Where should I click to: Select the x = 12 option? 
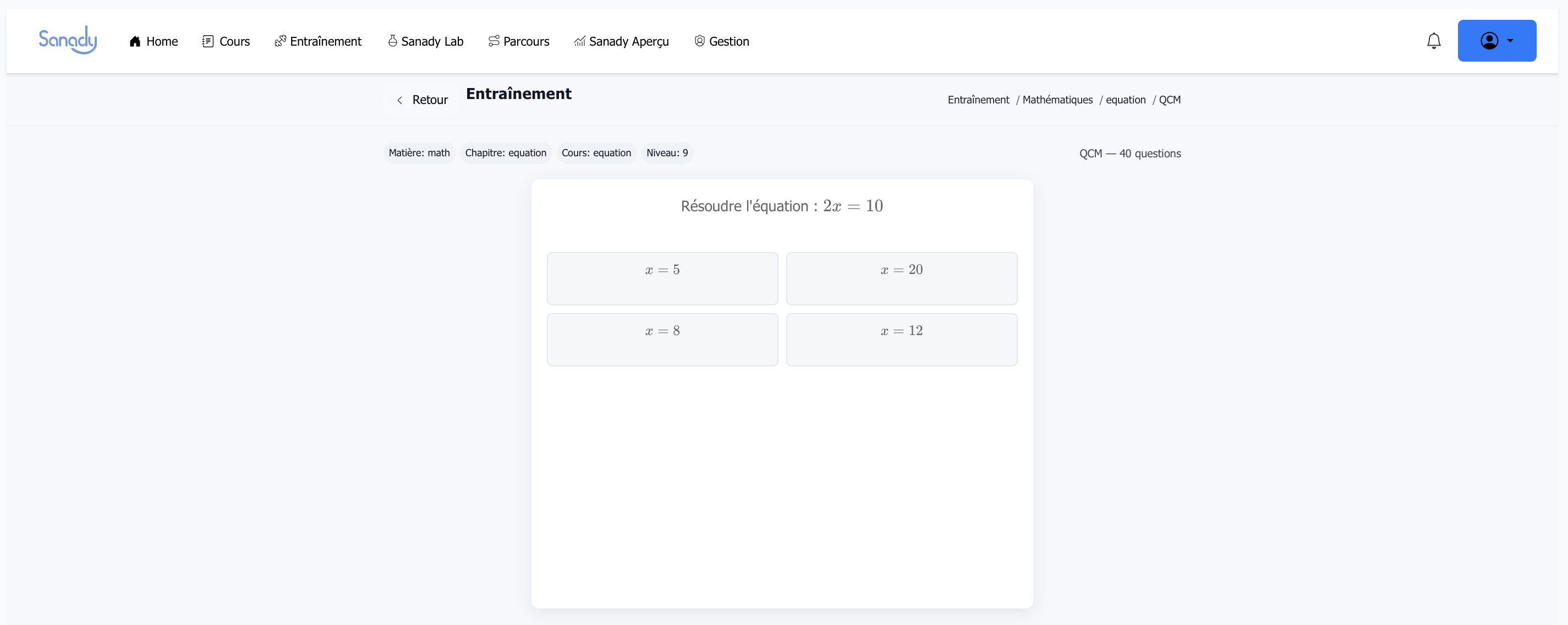(x=902, y=339)
